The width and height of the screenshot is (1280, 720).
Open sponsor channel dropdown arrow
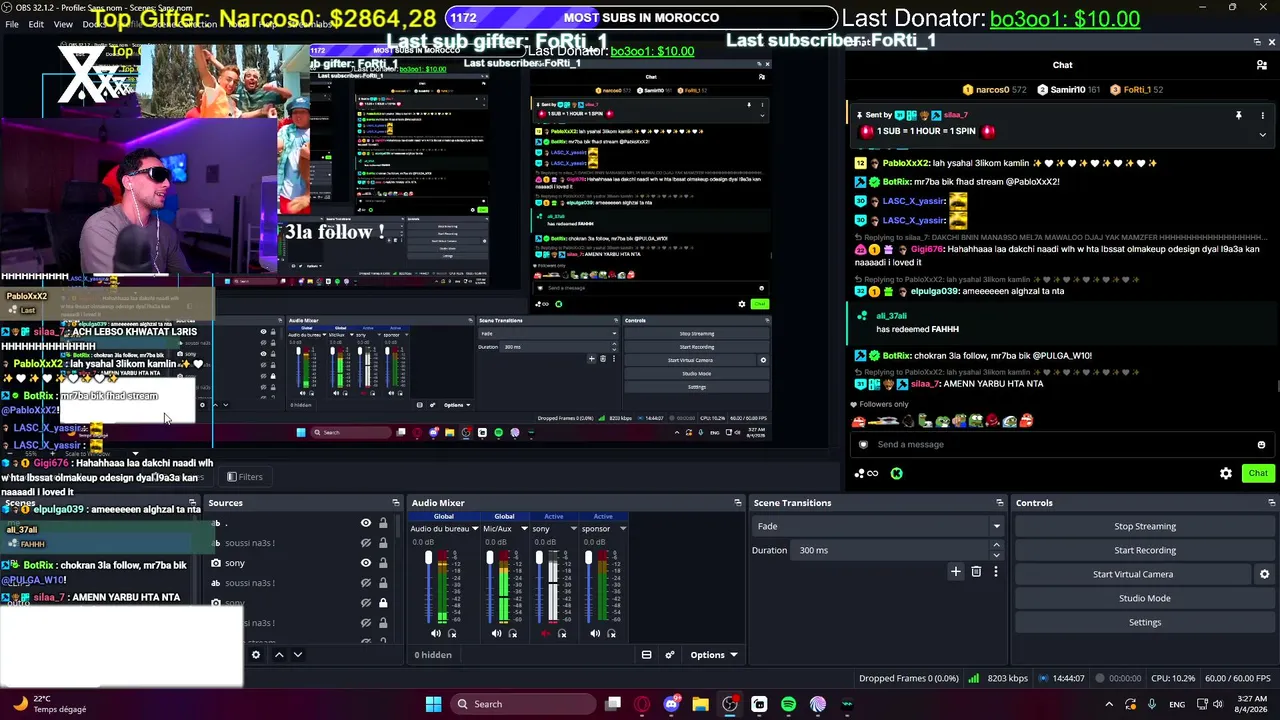[x=622, y=529]
